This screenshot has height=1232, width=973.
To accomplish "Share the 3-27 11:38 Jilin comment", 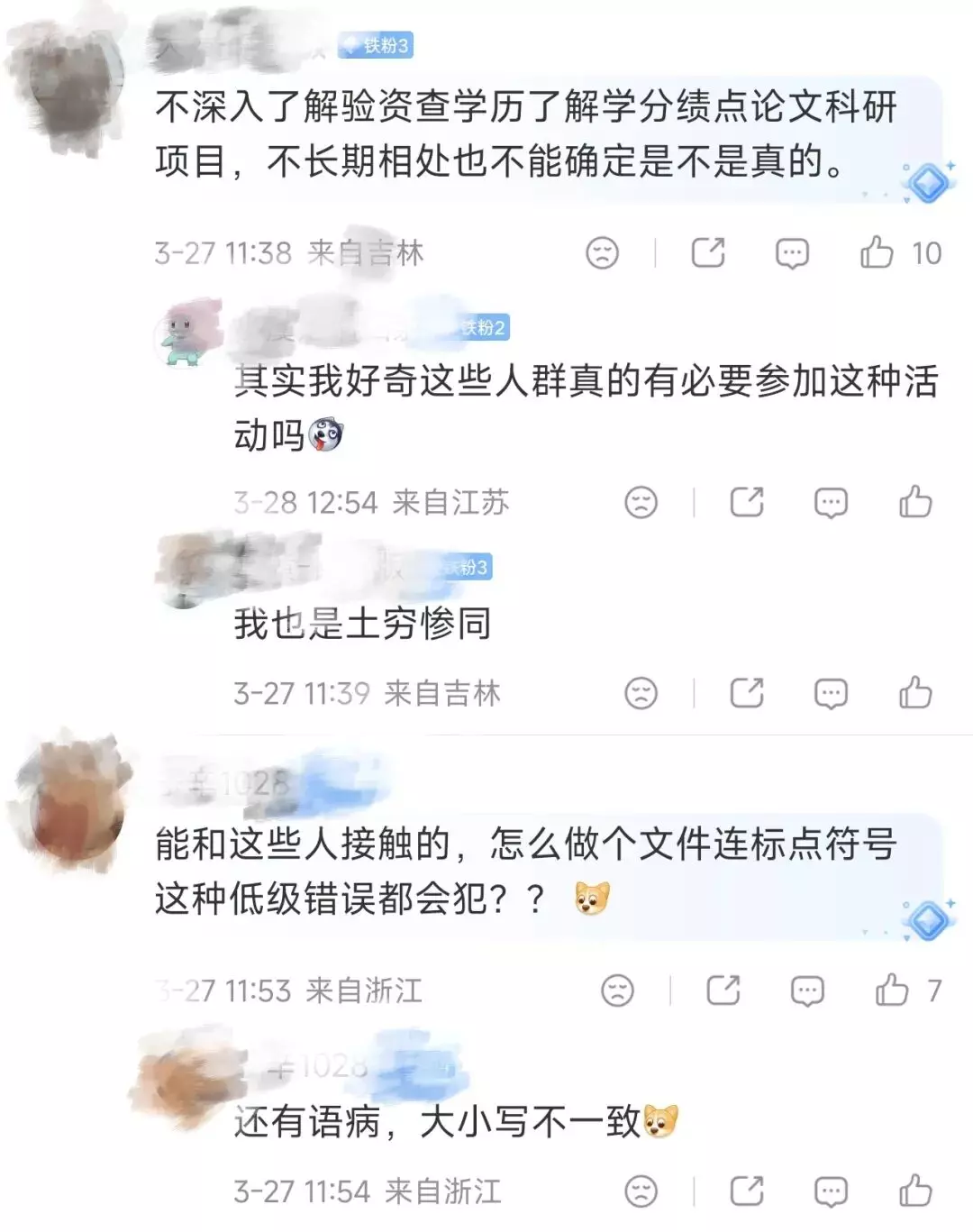I will [708, 252].
